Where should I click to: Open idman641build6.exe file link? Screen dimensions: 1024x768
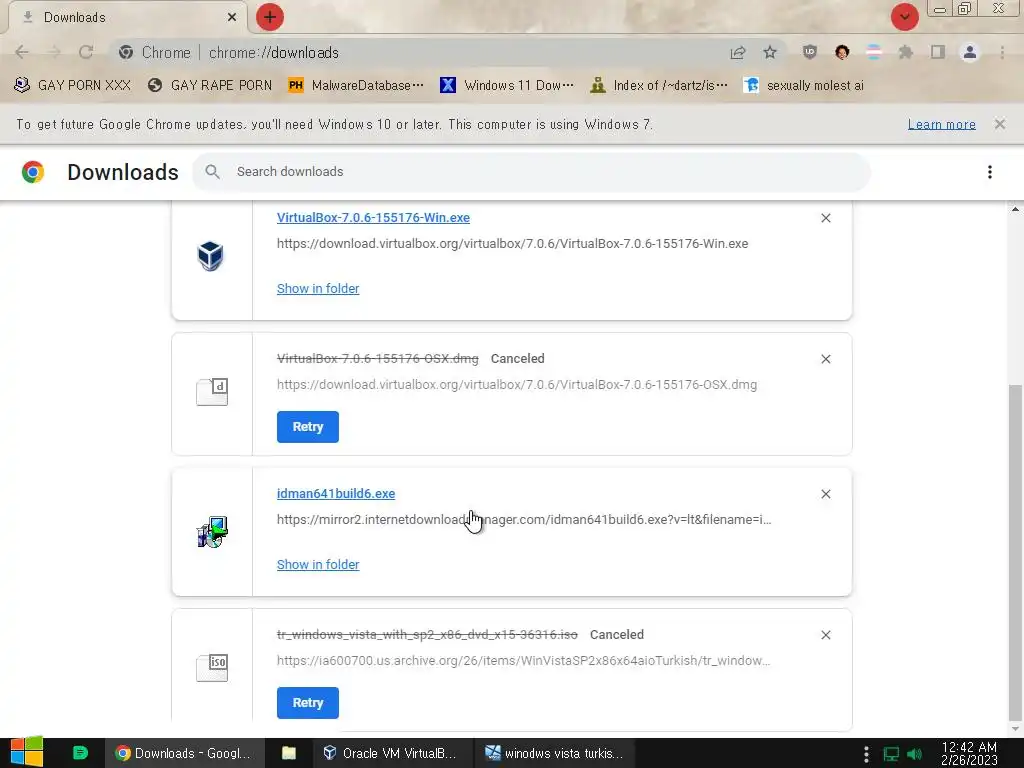tap(336, 494)
